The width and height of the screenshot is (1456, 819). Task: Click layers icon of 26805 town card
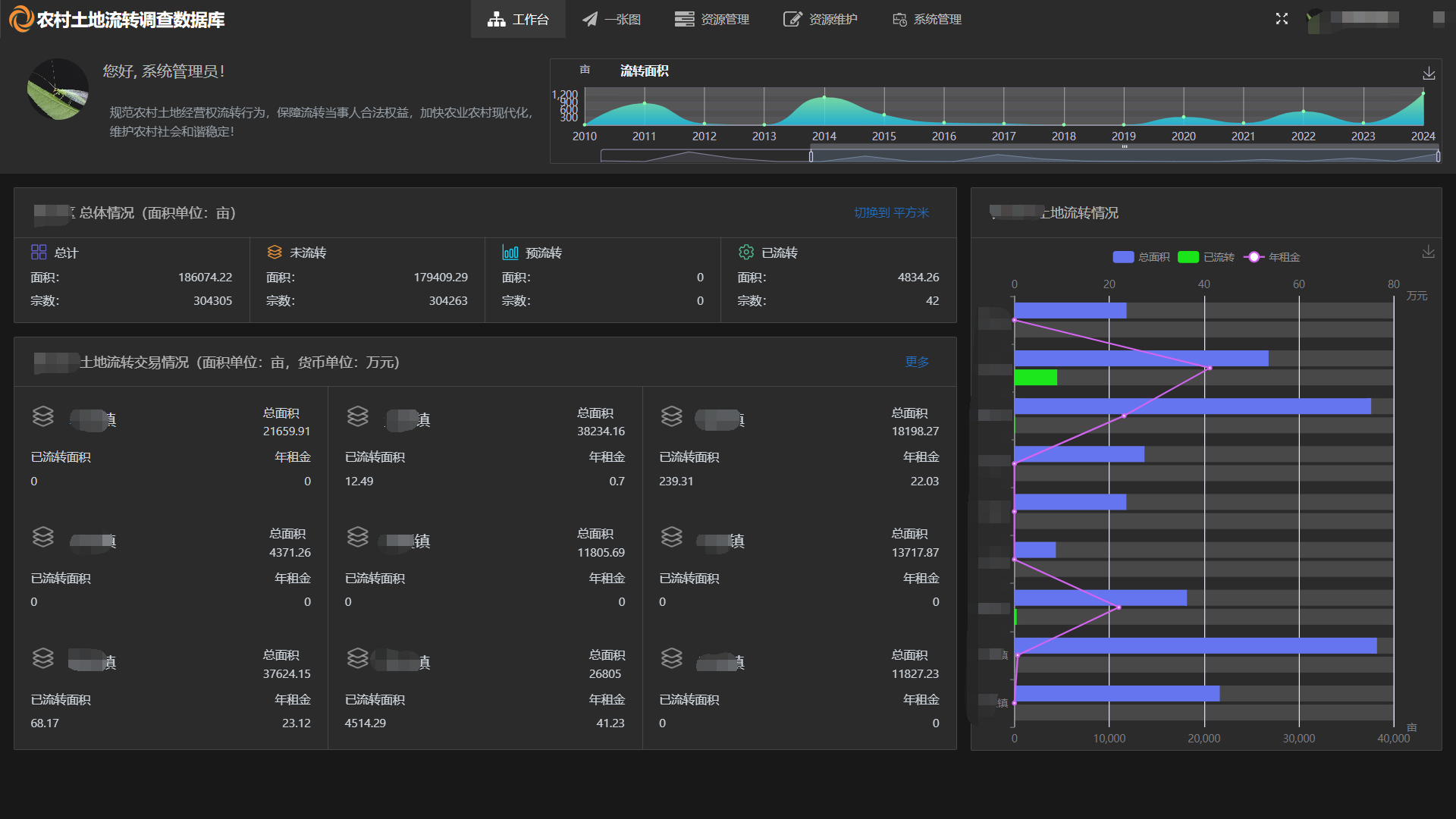click(358, 658)
